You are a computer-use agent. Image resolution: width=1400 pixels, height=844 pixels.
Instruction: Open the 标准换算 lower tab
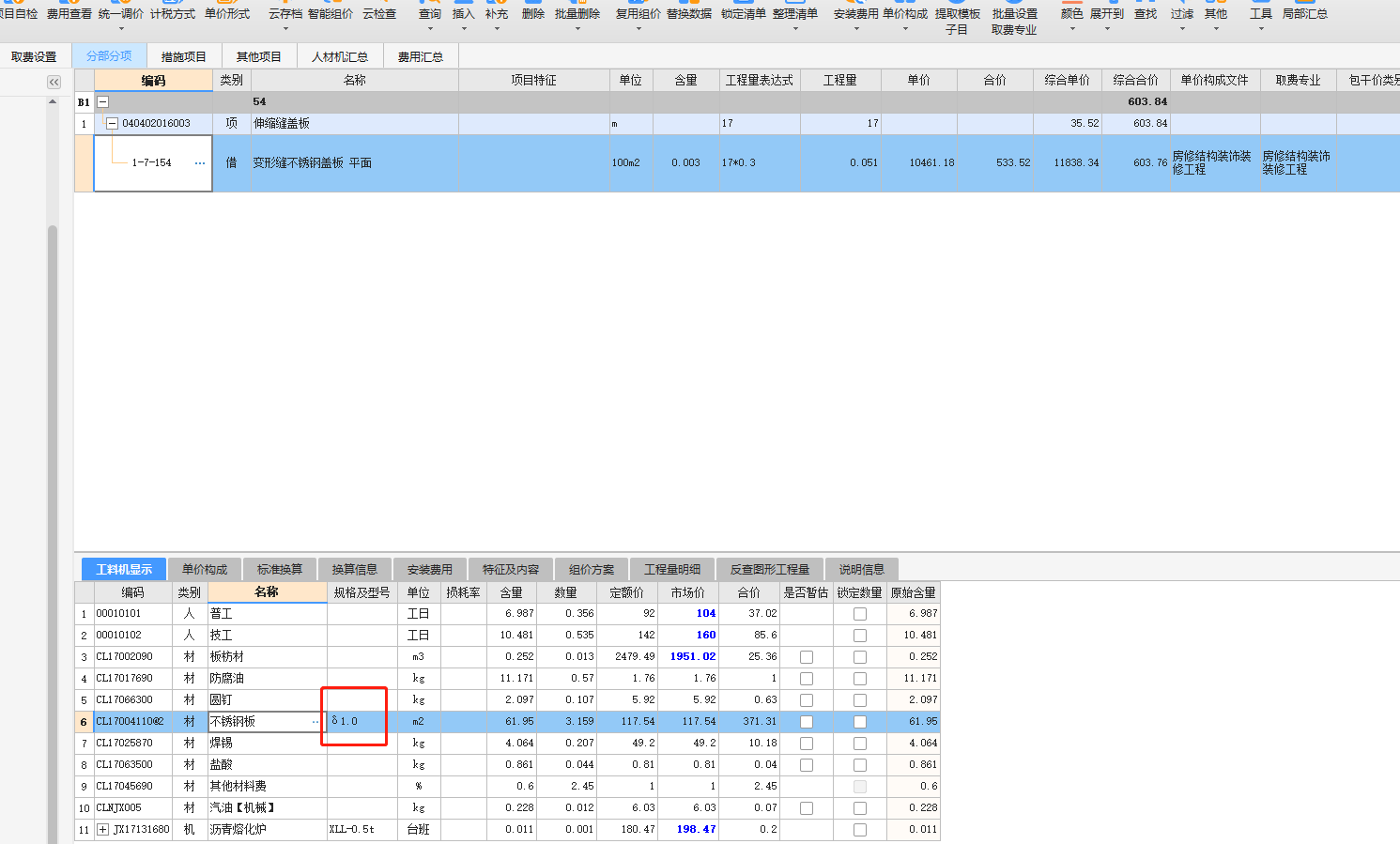tap(280, 569)
